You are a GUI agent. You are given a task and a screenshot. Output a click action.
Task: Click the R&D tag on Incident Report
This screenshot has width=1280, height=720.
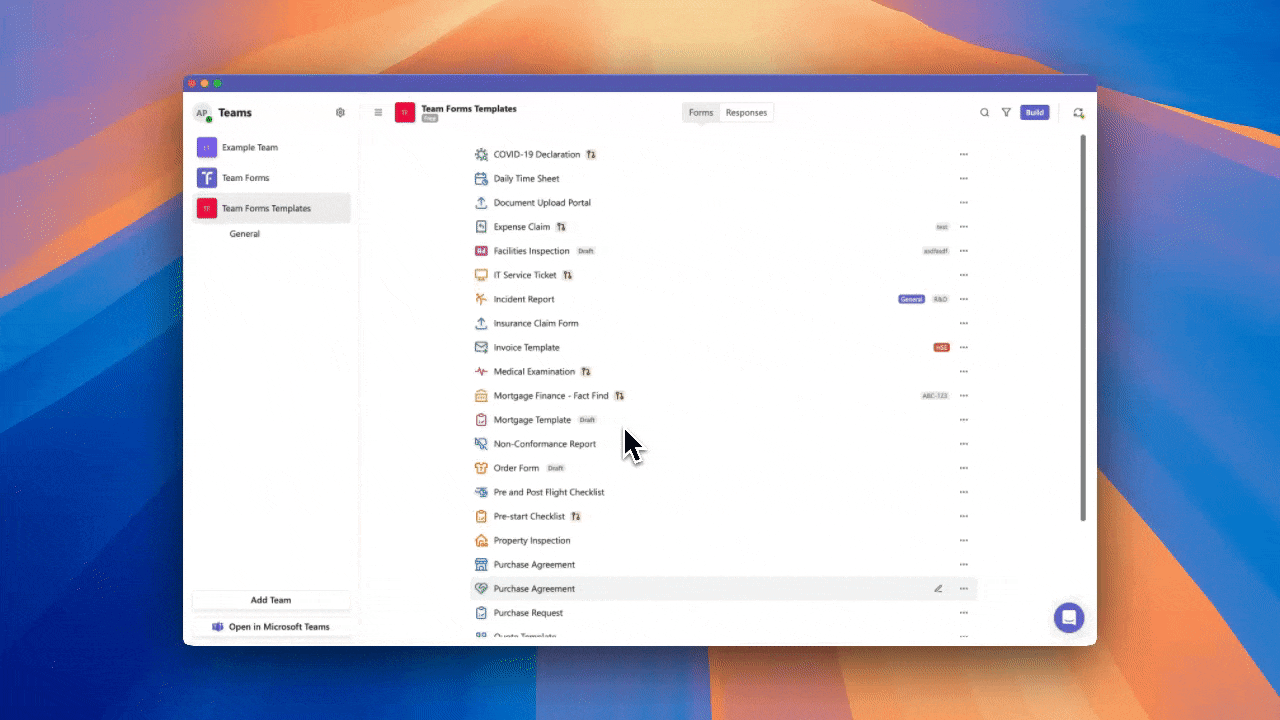[x=940, y=299]
